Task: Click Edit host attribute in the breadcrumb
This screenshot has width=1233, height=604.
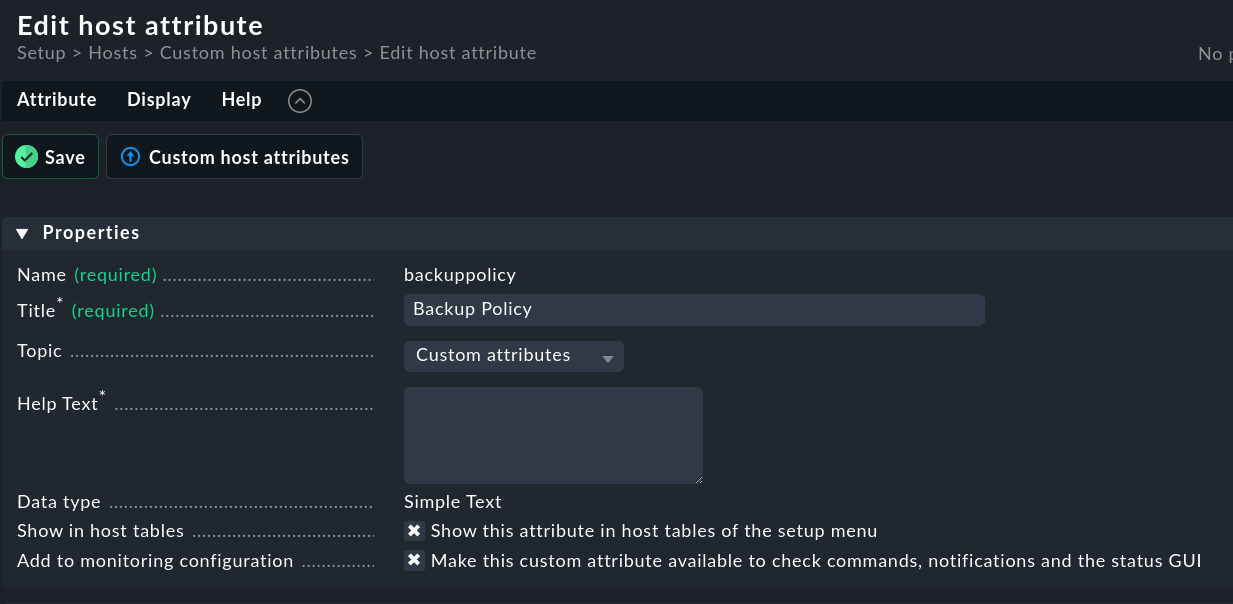Action: tap(458, 53)
